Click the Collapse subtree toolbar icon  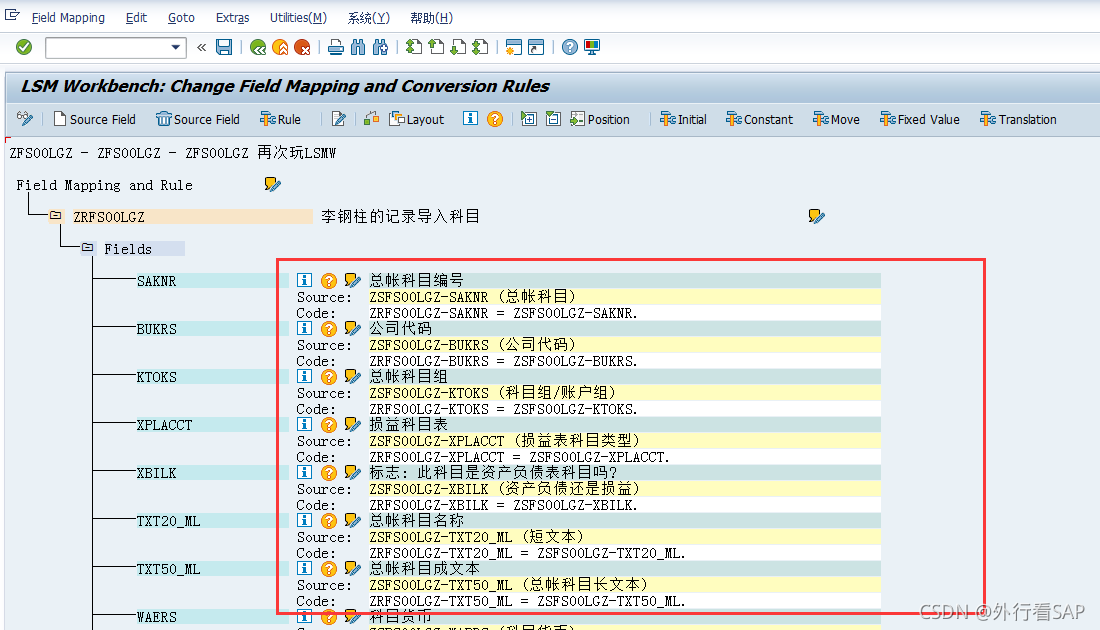pos(553,119)
